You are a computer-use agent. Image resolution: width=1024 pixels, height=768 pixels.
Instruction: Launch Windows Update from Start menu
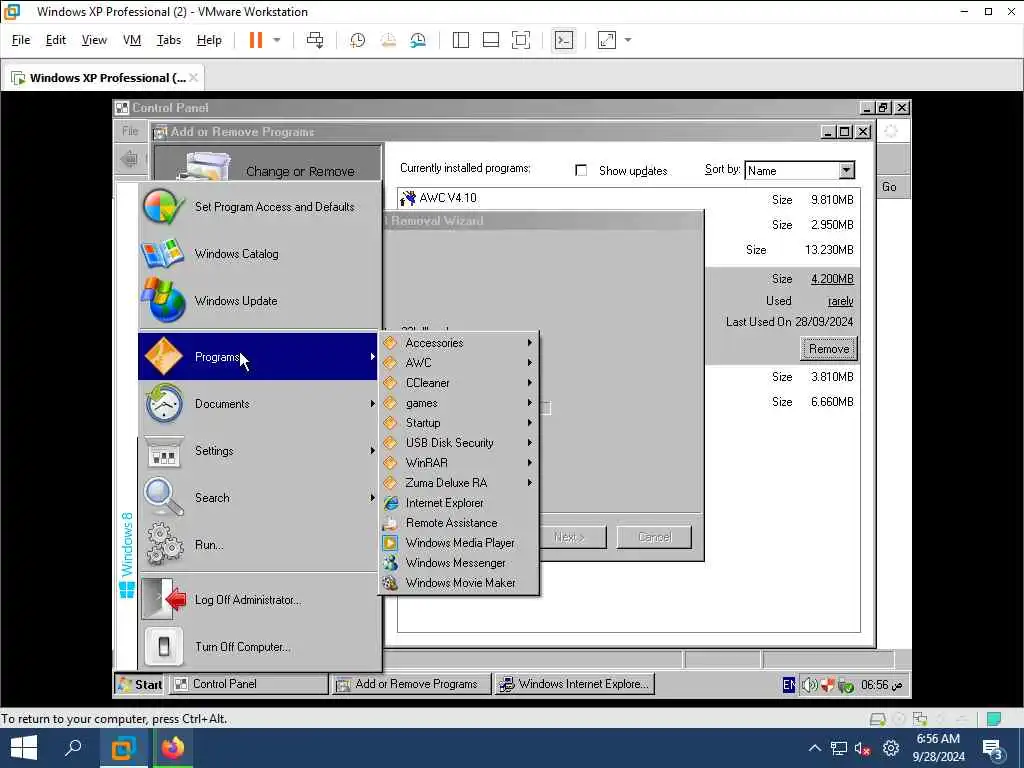[258, 300]
